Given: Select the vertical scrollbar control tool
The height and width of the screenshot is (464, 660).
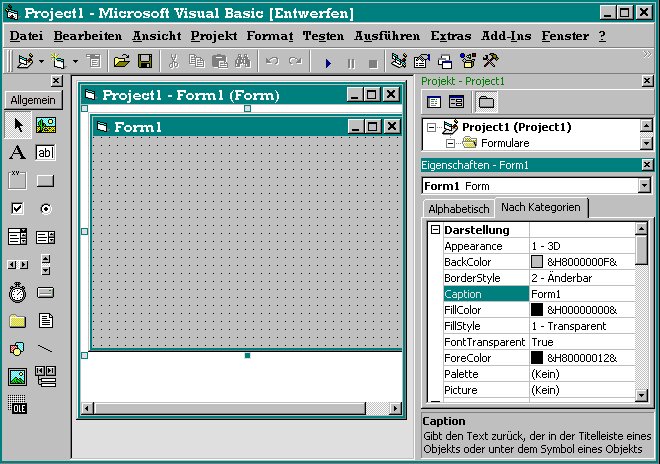Looking at the screenshot, I should point(46,264).
